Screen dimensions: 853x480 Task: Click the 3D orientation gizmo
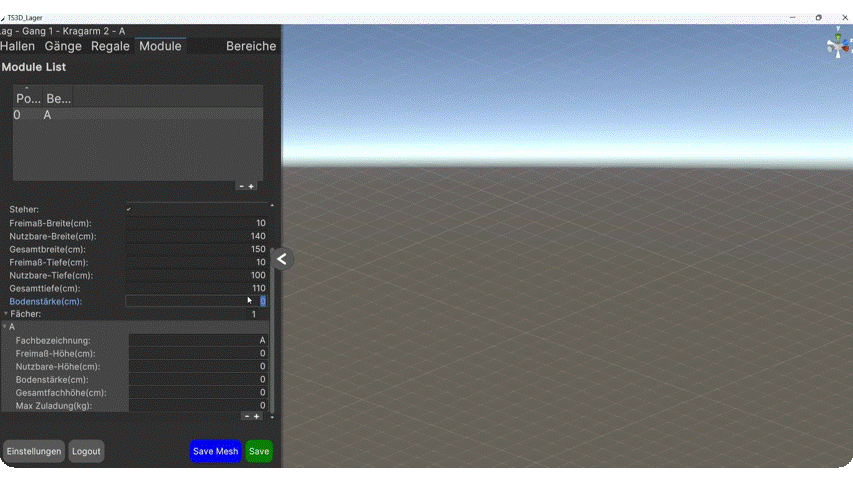click(x=838, y=45)
